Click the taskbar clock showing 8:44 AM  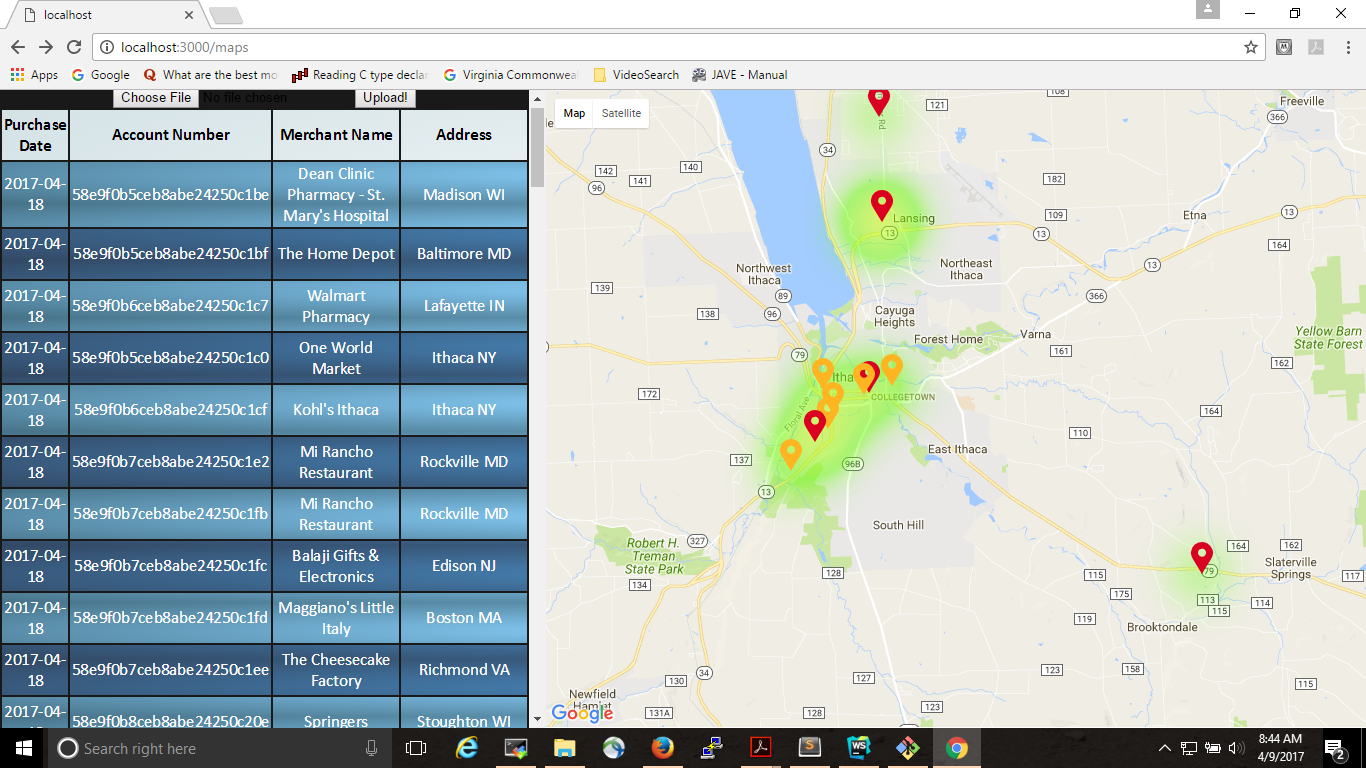(1280, 748)
